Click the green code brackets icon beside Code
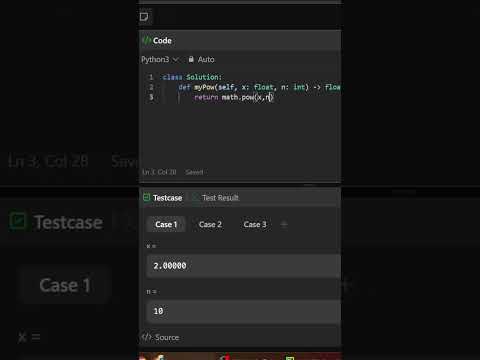Image resolution: width=480 pixels, height=360 pixels. pyautogui.click(x=146, y=40)
